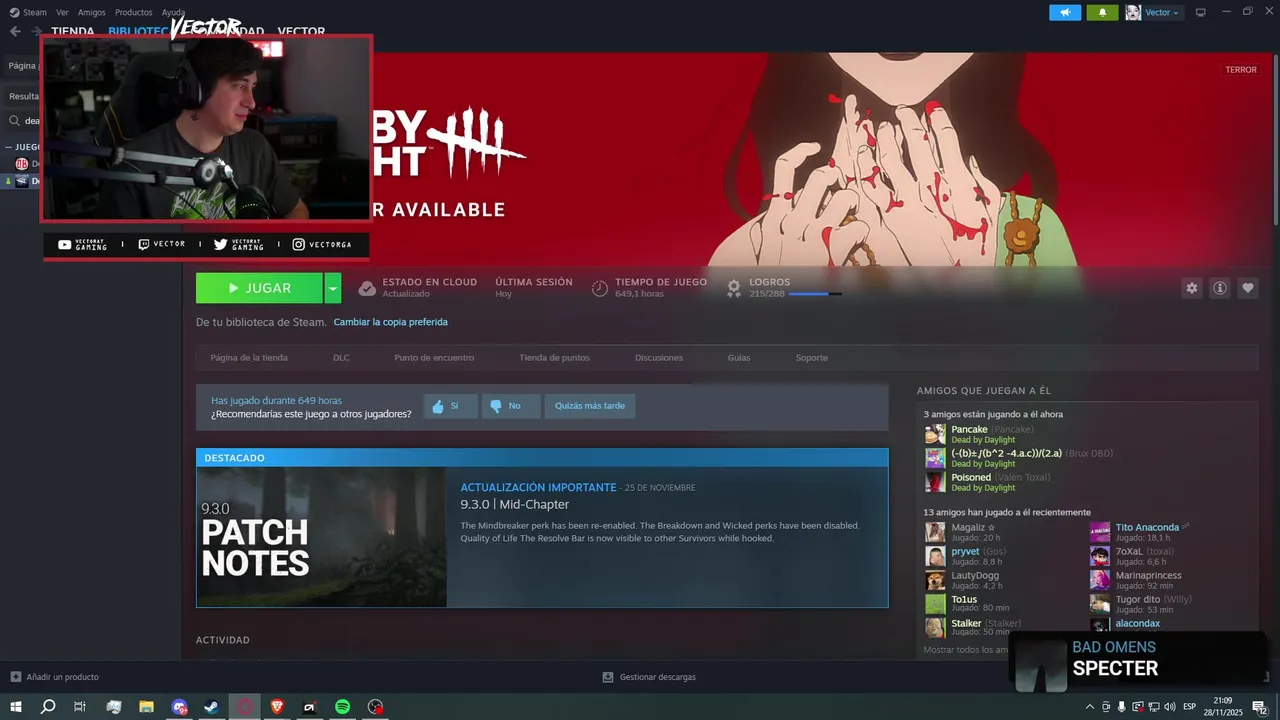
Task: Show hidden tray icons chevron
Action: pos(1090,707)
